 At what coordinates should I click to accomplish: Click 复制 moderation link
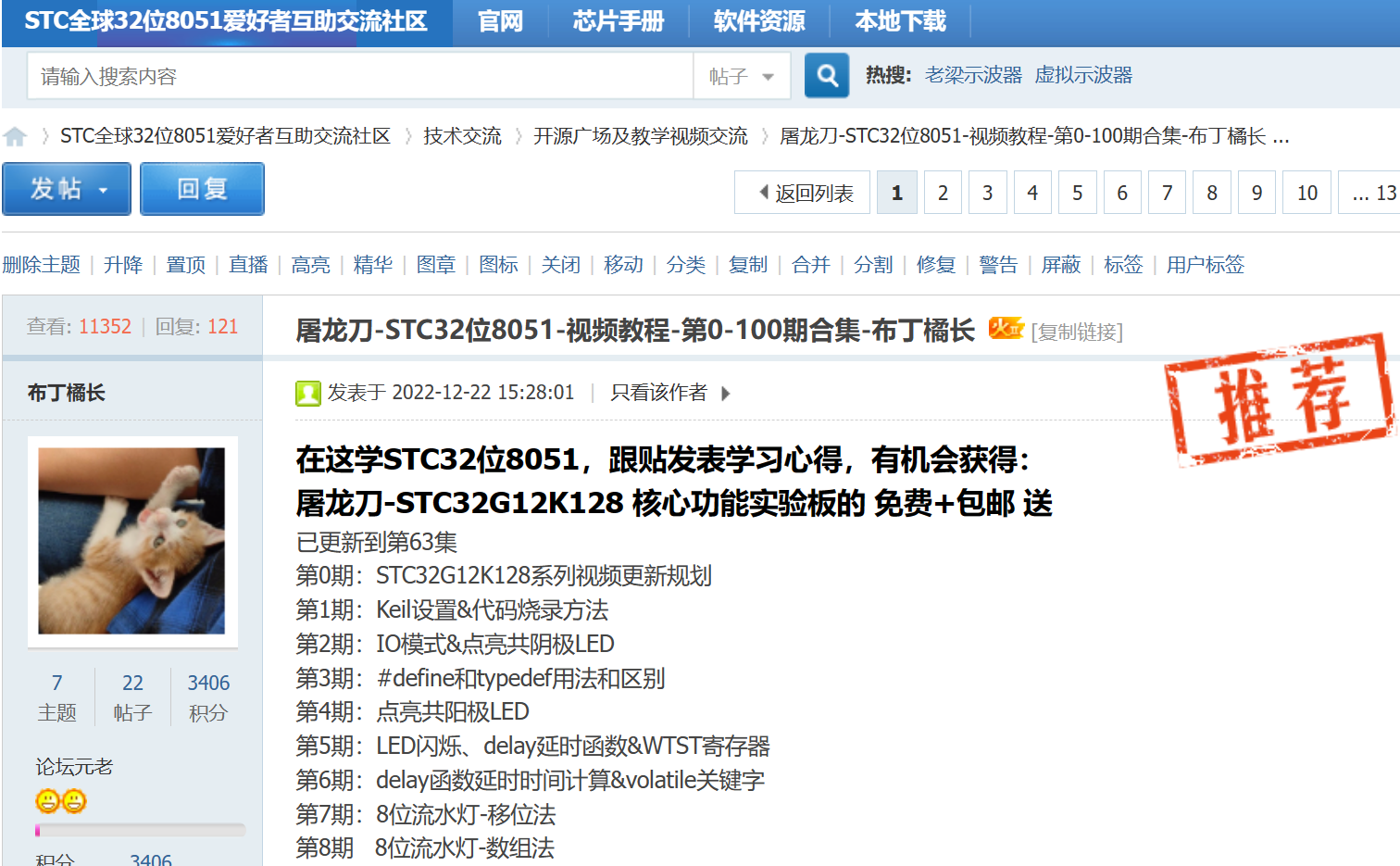pyautogui.click(x=748, y=265)
